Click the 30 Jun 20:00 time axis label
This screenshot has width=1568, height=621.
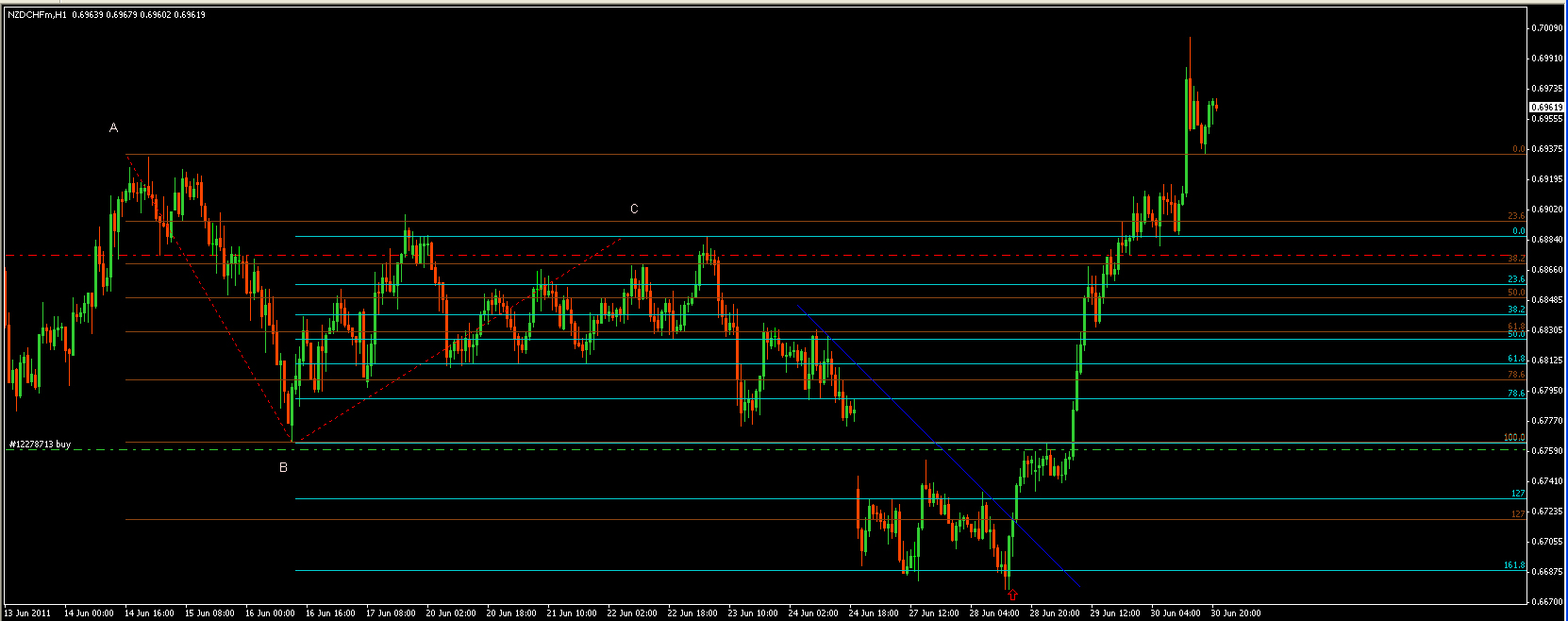click(x=1234, y=613)
